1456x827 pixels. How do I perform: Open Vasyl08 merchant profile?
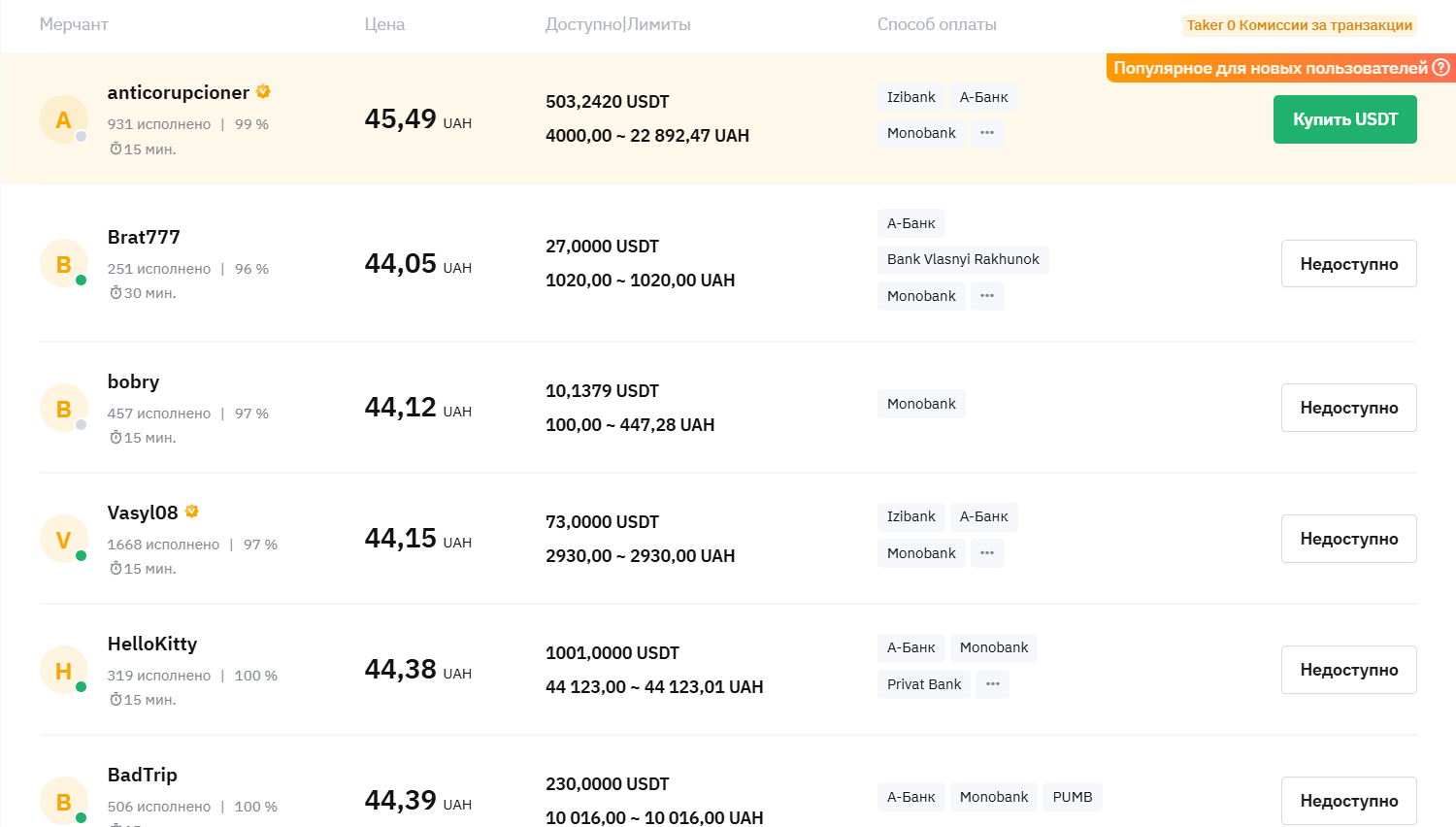[x=143, y=513]
